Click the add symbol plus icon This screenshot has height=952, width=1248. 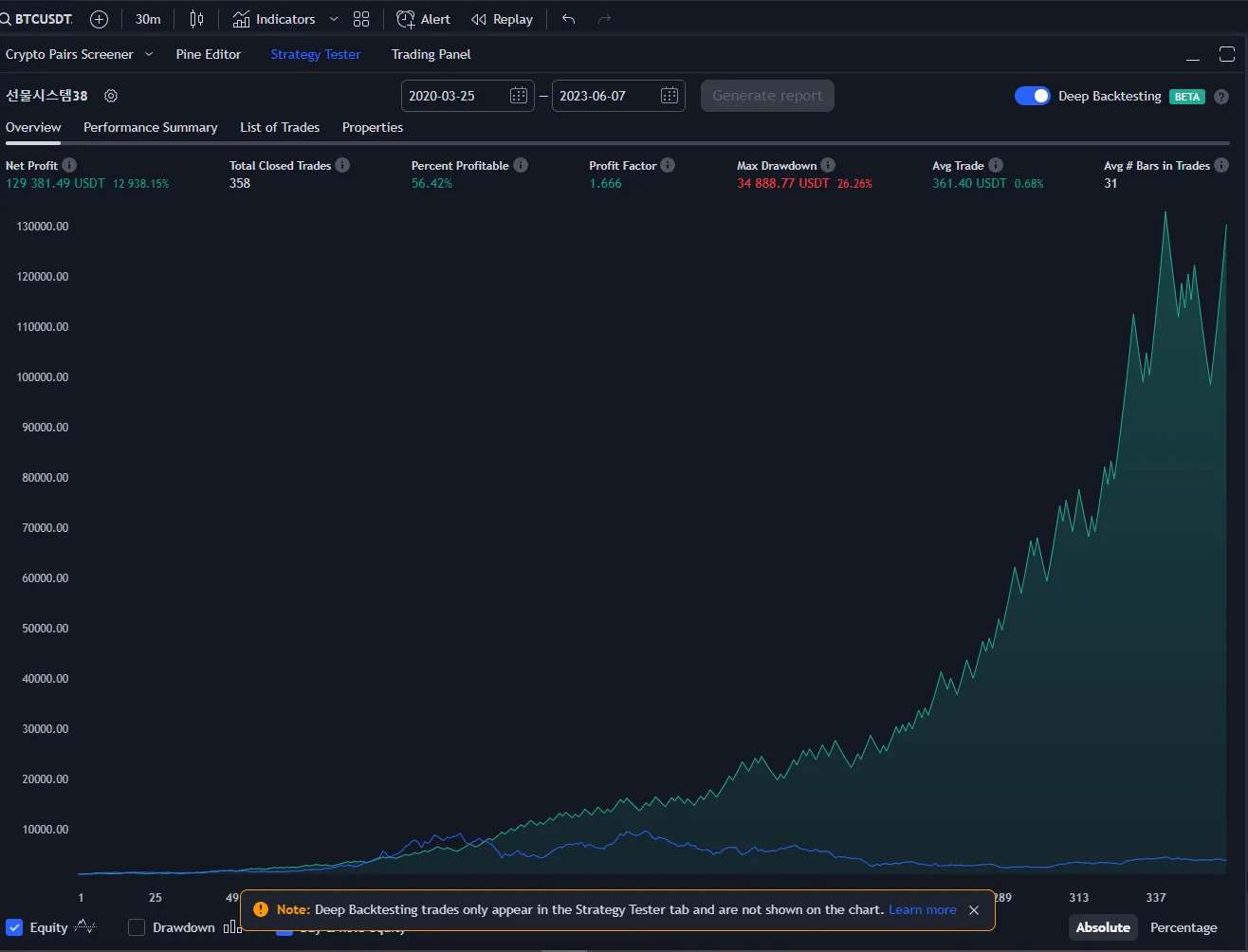(99, 19)
